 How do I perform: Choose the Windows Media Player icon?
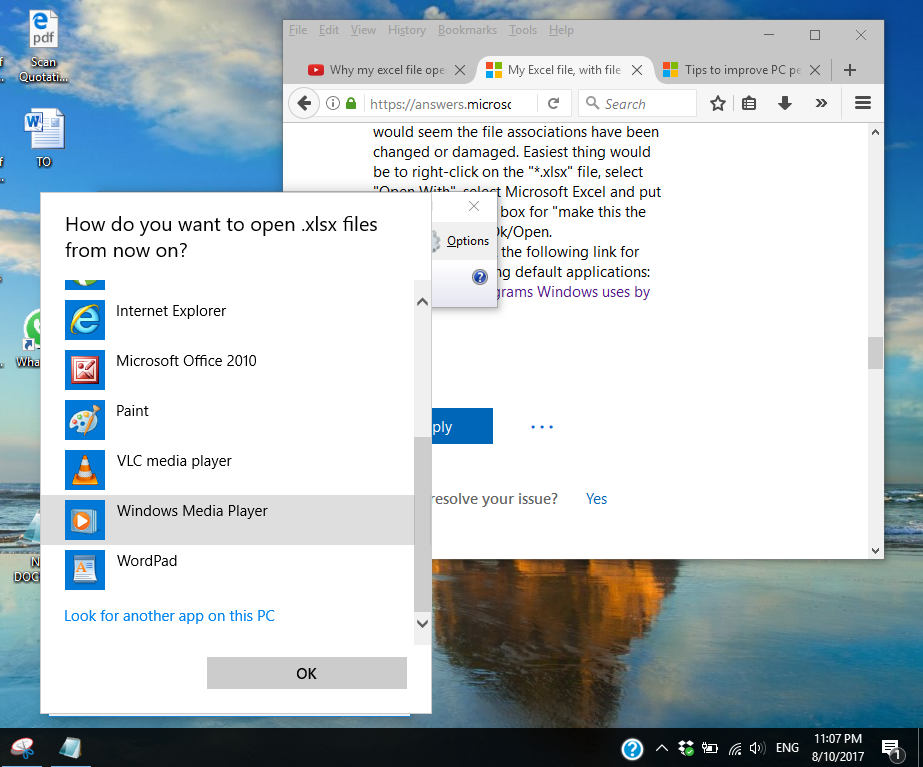85,520
